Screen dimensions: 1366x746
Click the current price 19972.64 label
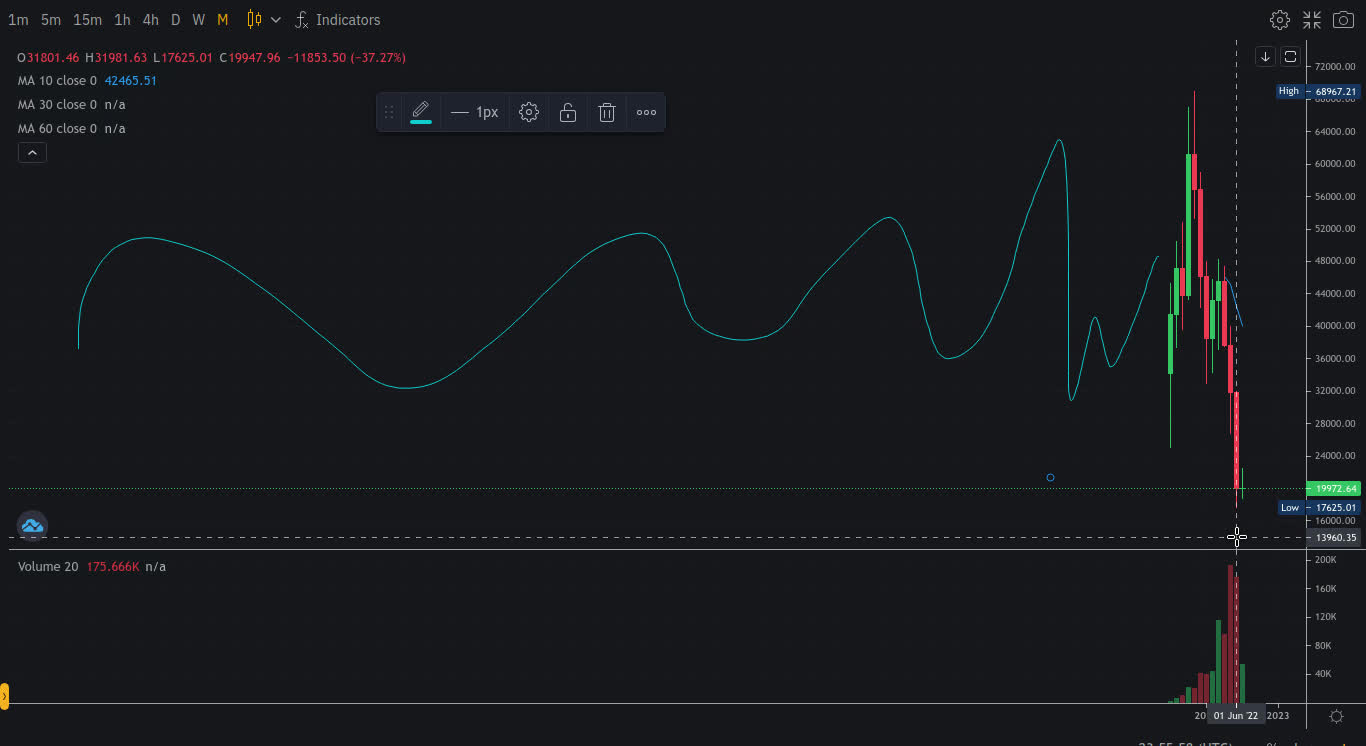pos(1333,489)
